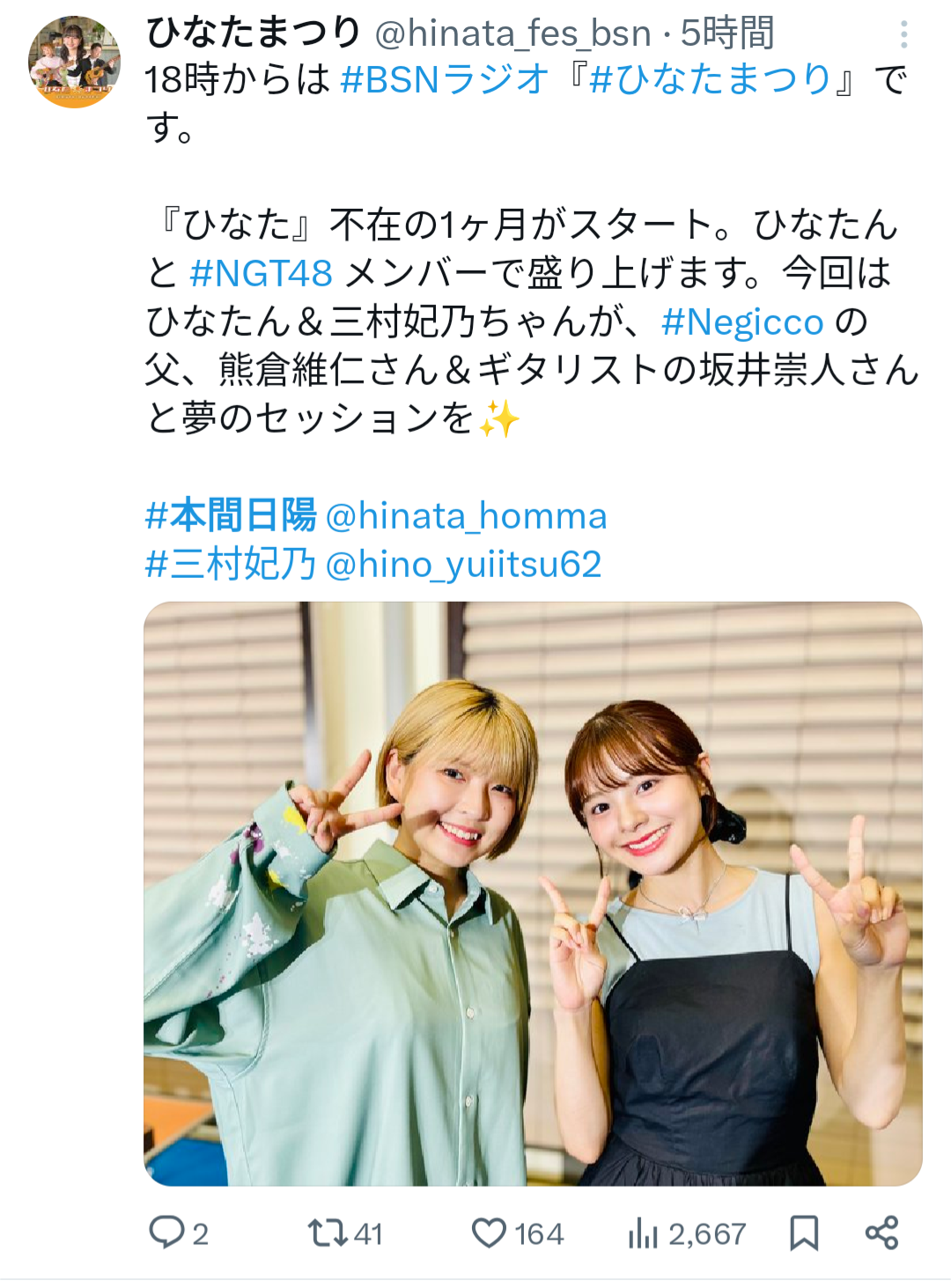Like the tweet with heart icon
Screen dimensions: 951x1288
[489, 1232]
